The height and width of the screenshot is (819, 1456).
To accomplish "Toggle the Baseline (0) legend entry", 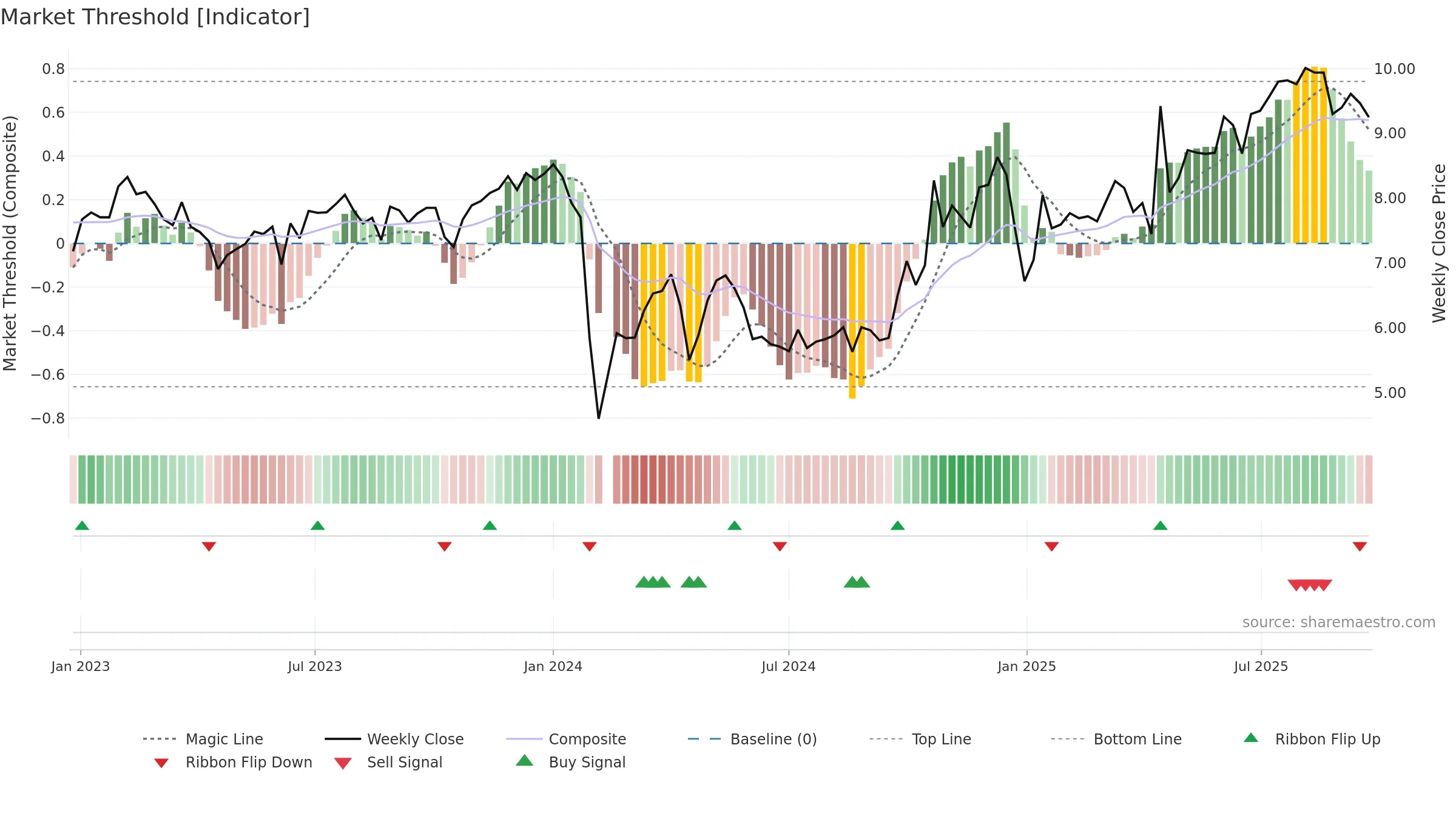I will pos(752,739).
